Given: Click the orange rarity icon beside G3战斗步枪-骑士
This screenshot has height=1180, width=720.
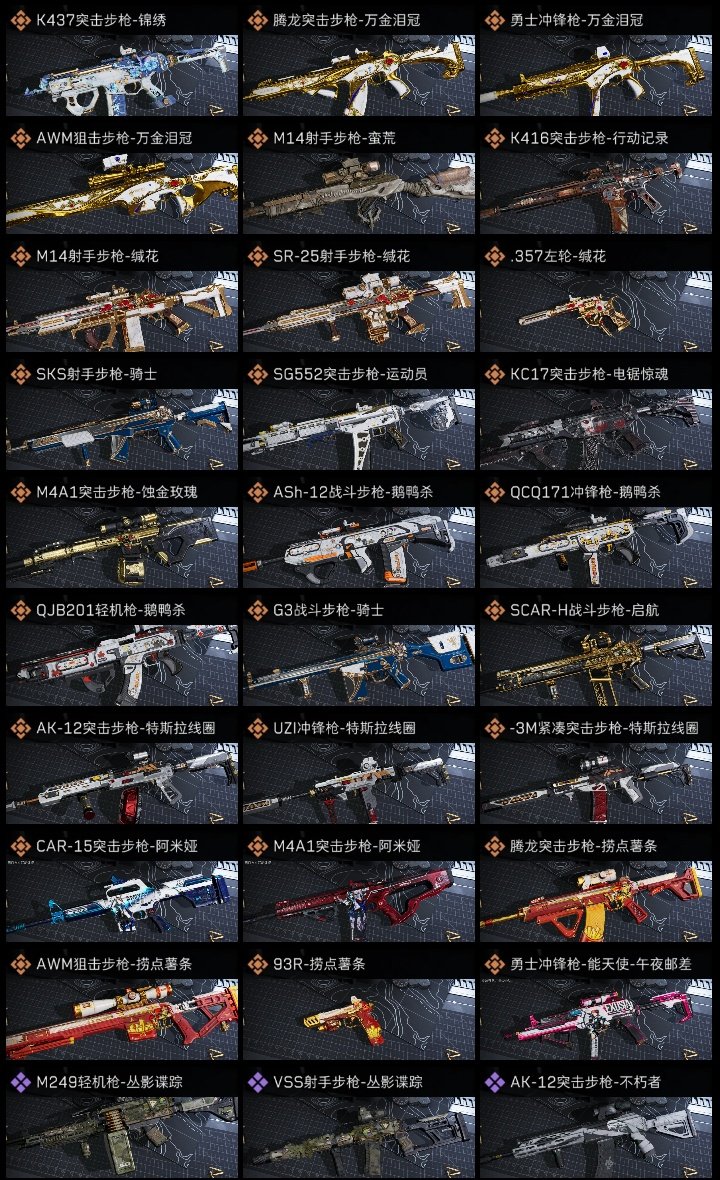Looking at the screenshot, I should 257,610.
